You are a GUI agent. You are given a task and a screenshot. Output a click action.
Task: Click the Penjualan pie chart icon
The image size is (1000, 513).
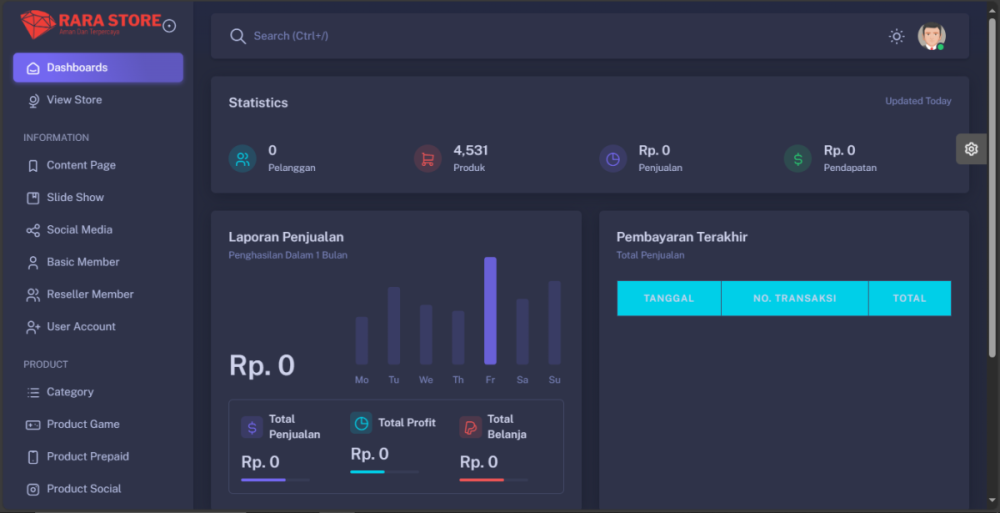click(x=612, y=158)
